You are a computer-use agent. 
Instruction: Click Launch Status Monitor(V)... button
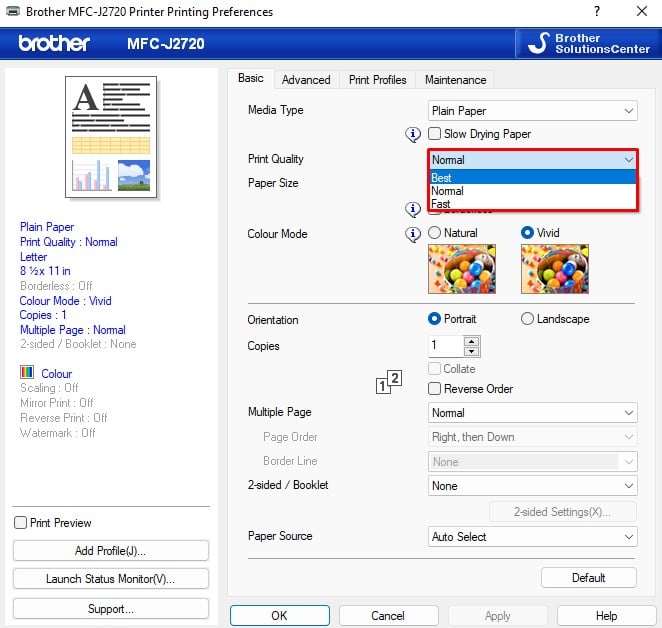[111, 579]
